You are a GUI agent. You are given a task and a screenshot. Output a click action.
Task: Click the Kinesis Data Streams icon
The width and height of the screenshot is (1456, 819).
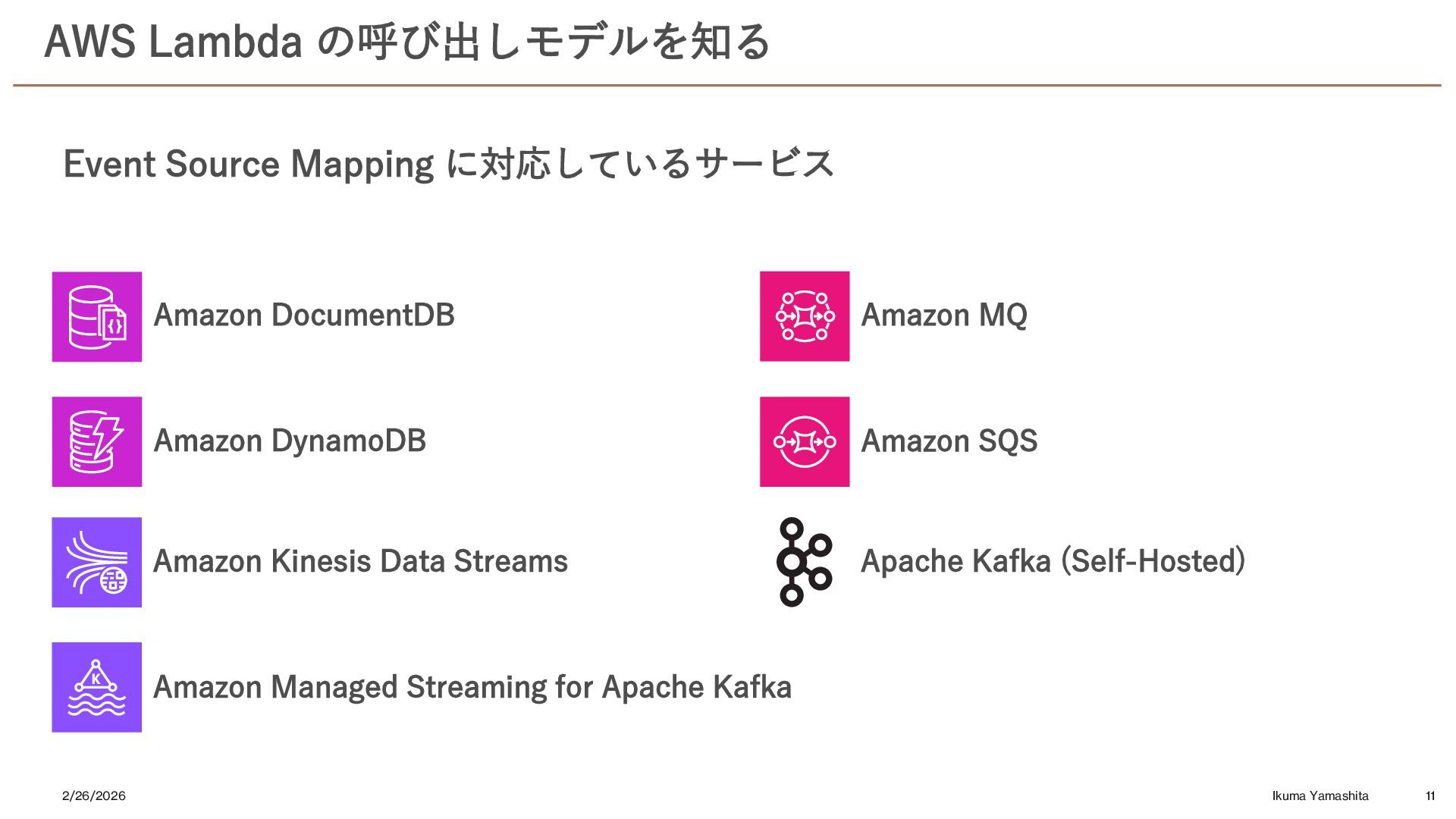97,562
